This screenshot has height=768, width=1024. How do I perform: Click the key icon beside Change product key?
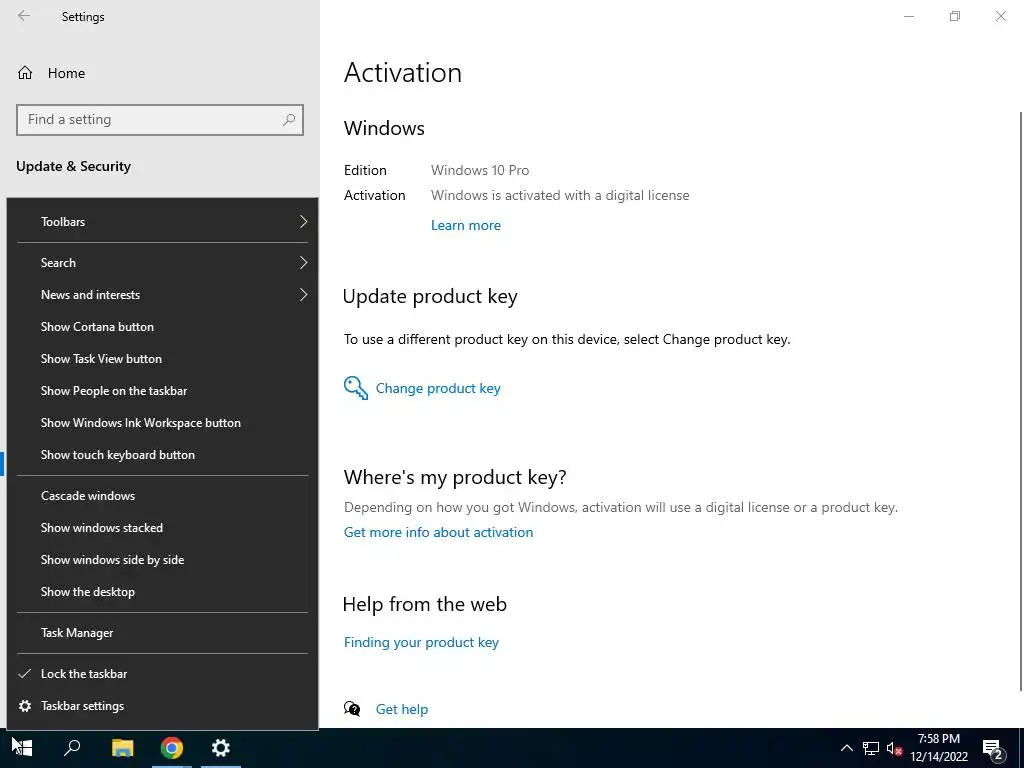(x=356, y=388)
